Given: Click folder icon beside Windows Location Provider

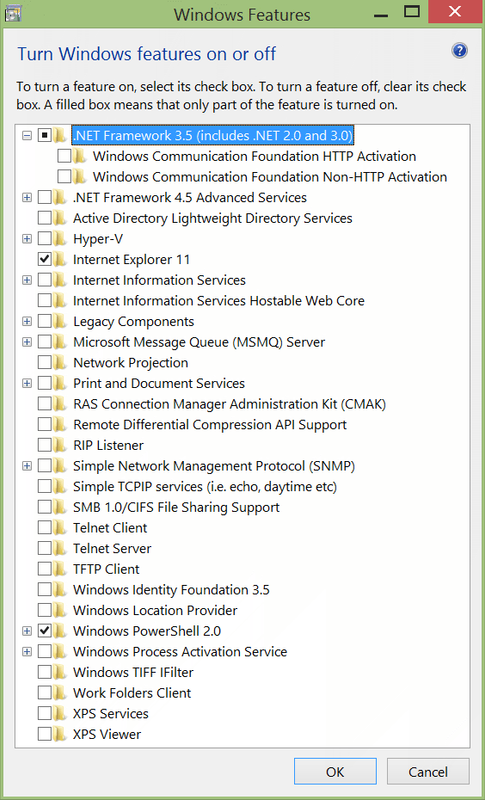Looking at the screenshot, I should coord(60,610).
